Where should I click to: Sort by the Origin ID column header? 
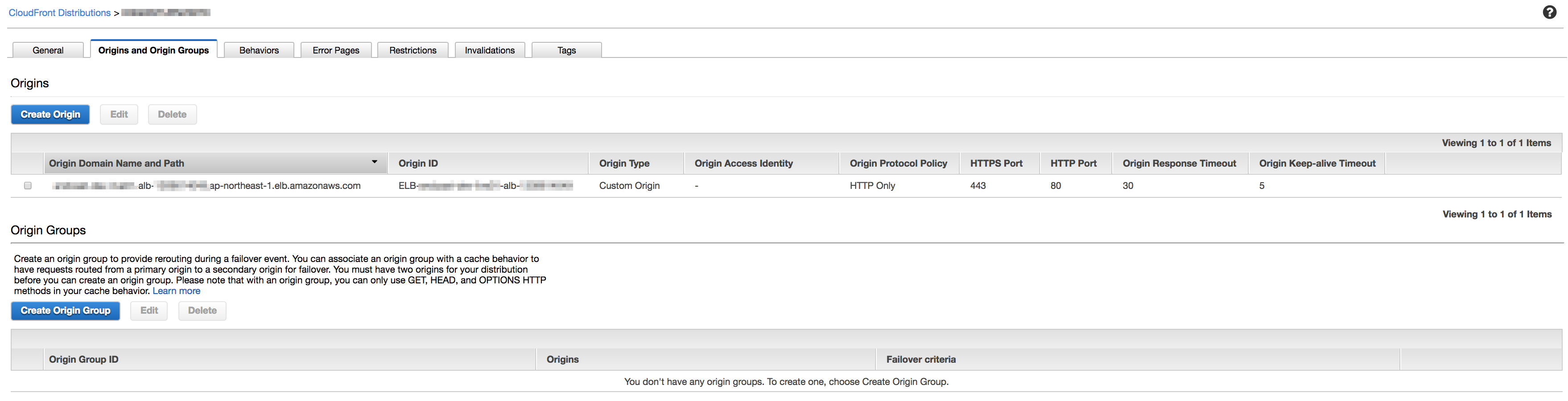418,163
